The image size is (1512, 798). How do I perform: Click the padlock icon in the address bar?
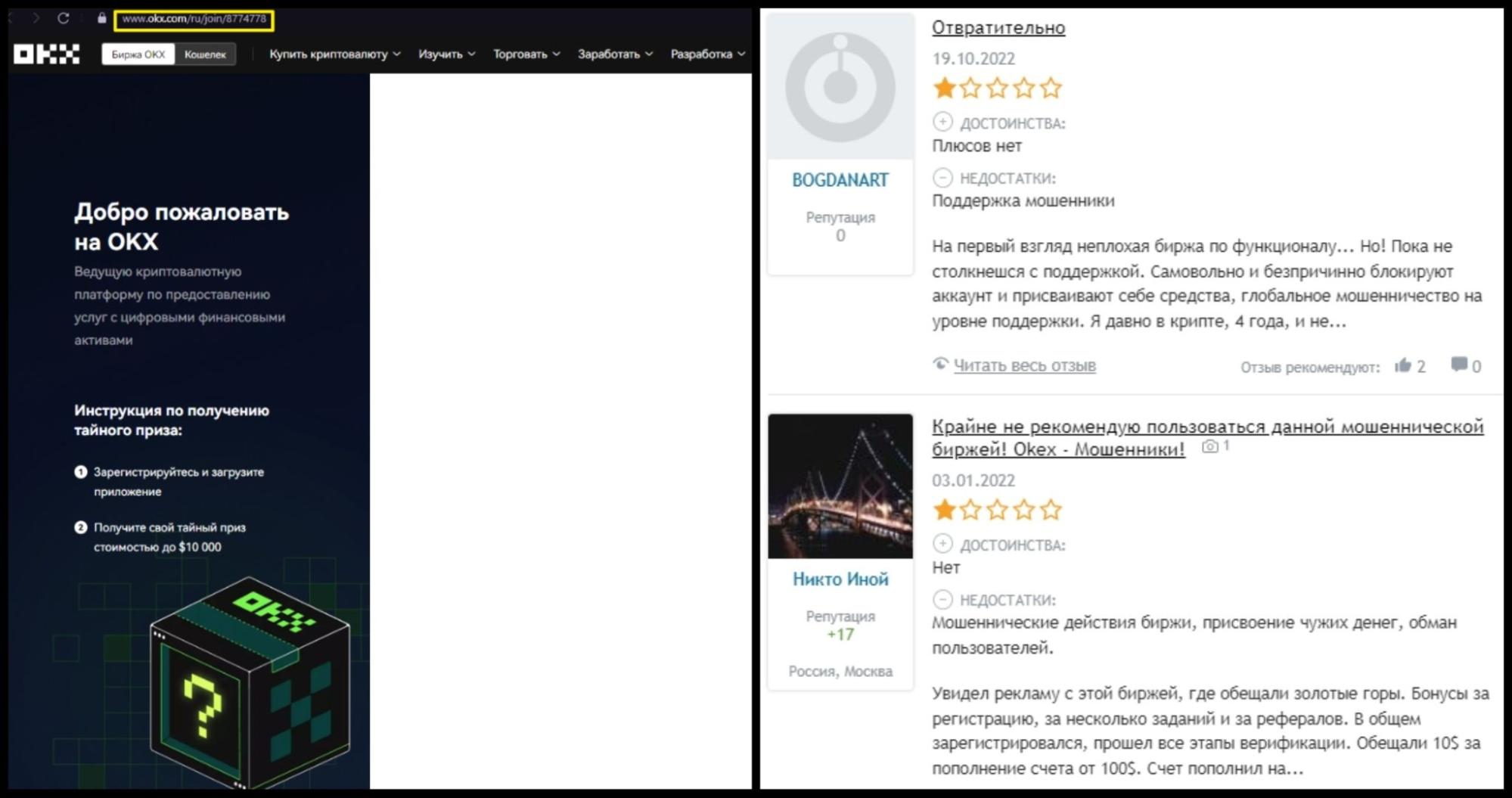tap(102, 18)
